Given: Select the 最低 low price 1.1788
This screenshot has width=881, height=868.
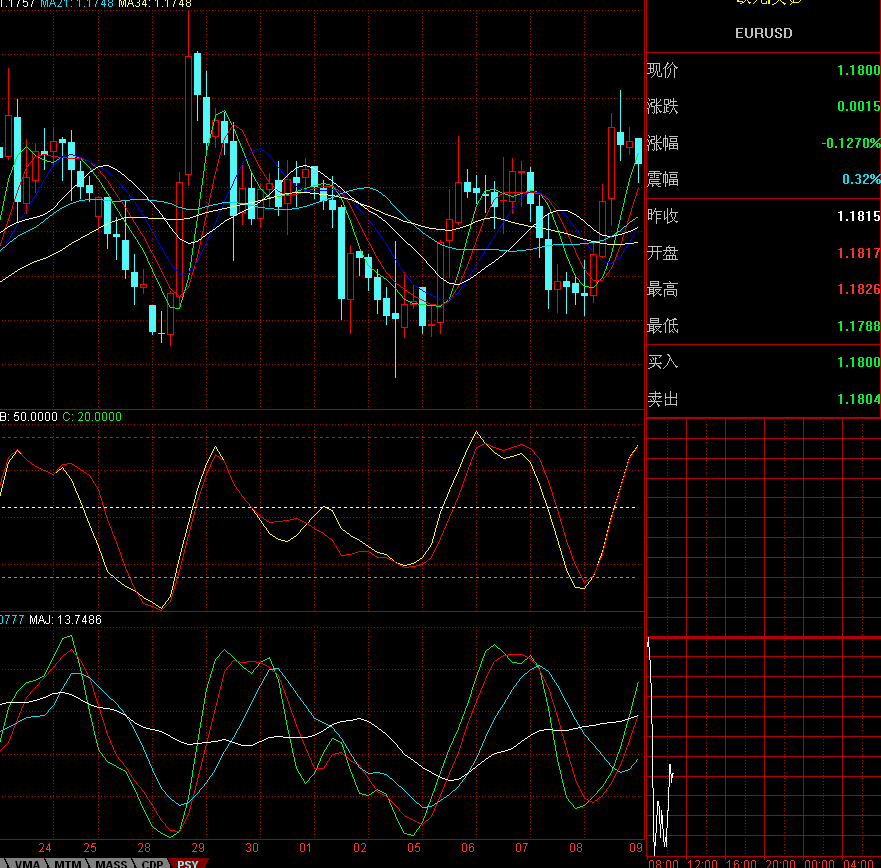Looking at the screenshot, I should [x=858, y=326].
